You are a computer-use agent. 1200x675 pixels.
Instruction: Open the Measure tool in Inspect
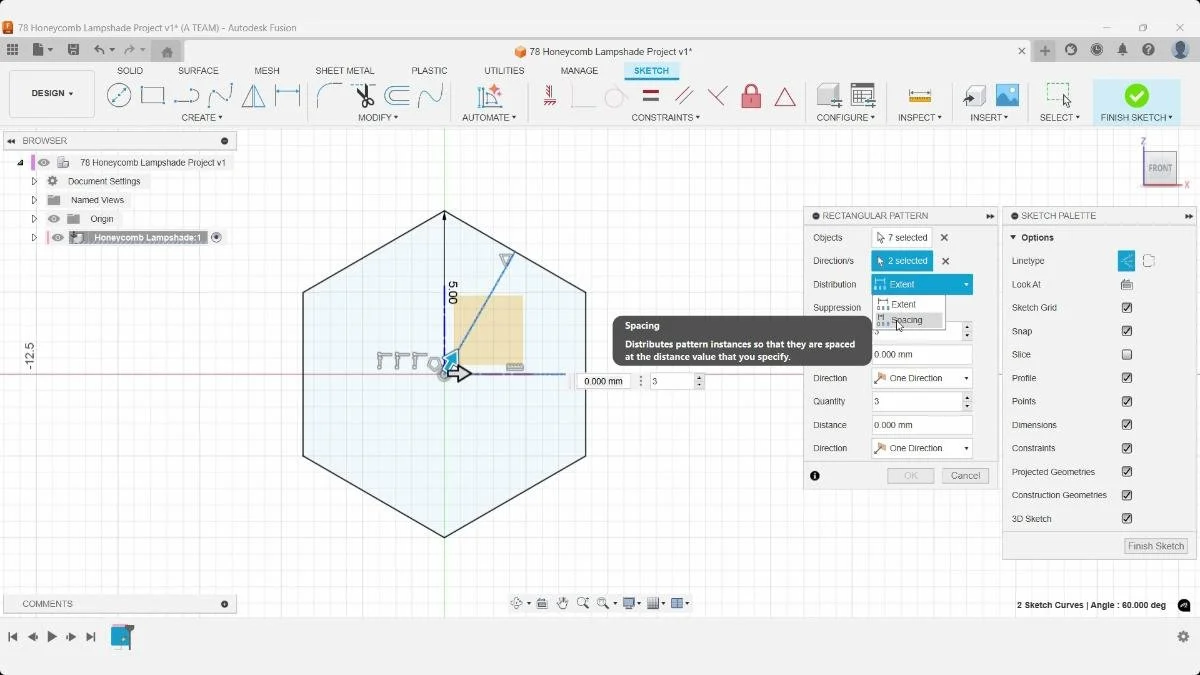tap(920, 96)
